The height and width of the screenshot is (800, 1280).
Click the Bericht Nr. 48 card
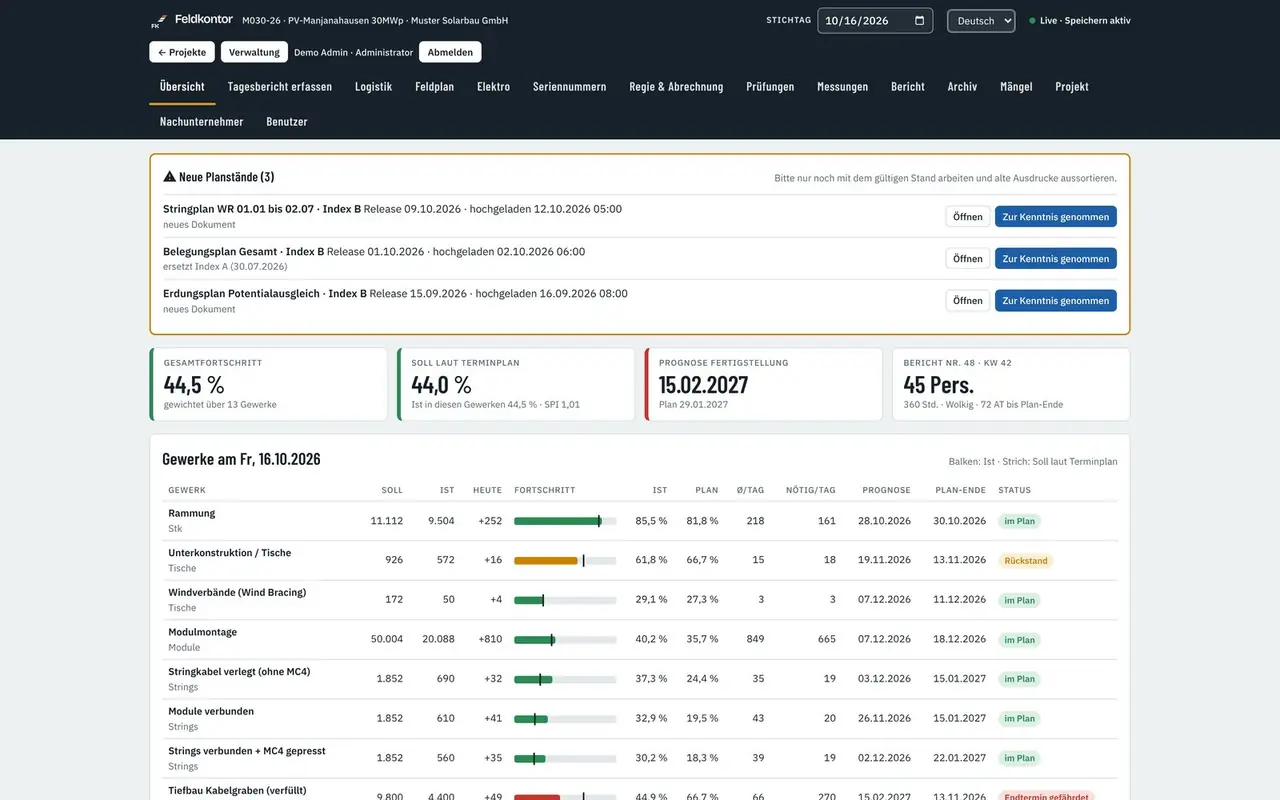[1011, 384]
